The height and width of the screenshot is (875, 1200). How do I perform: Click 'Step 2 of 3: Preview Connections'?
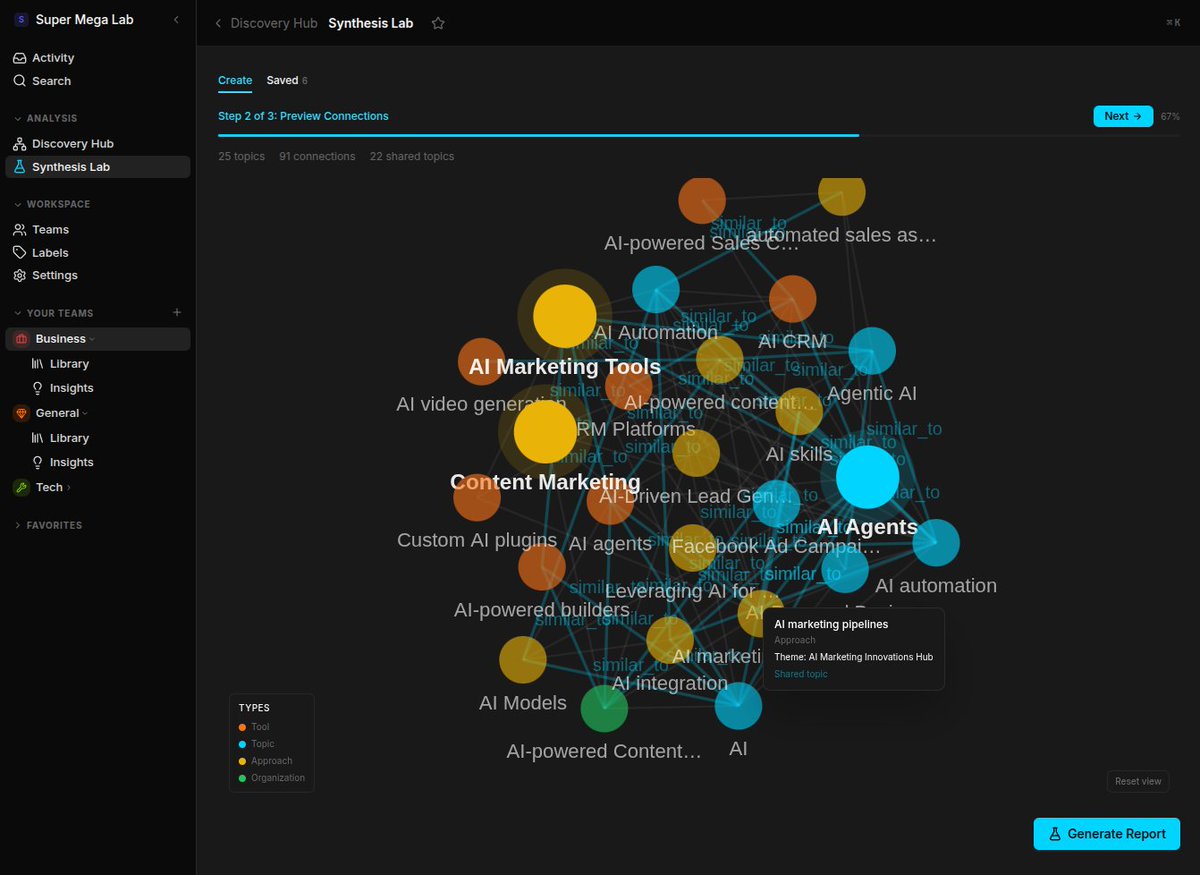pyautogui.click(x=303, y=116)
